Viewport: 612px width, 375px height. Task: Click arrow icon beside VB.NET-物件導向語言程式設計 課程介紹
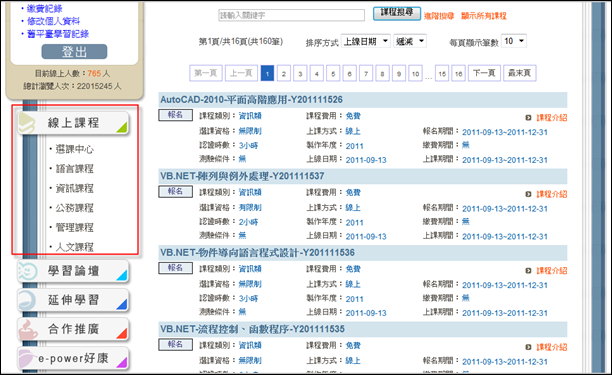coord(528,270)
